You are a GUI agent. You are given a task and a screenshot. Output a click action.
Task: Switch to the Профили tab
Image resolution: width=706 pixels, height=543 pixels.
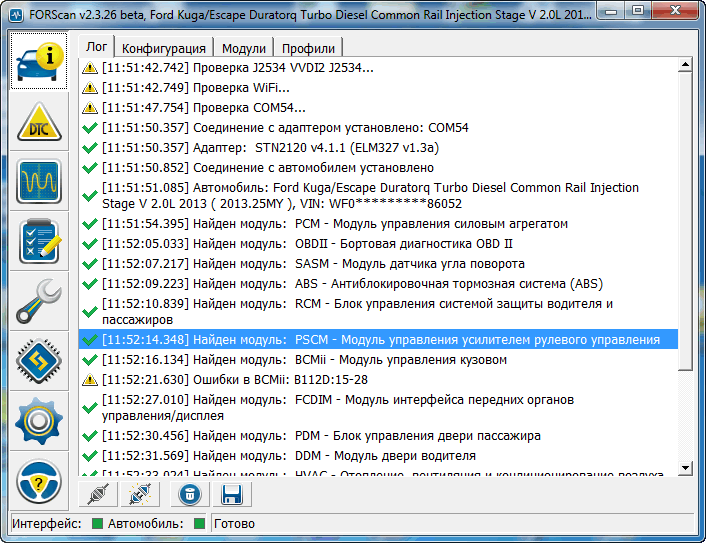[x=308, y=48]
